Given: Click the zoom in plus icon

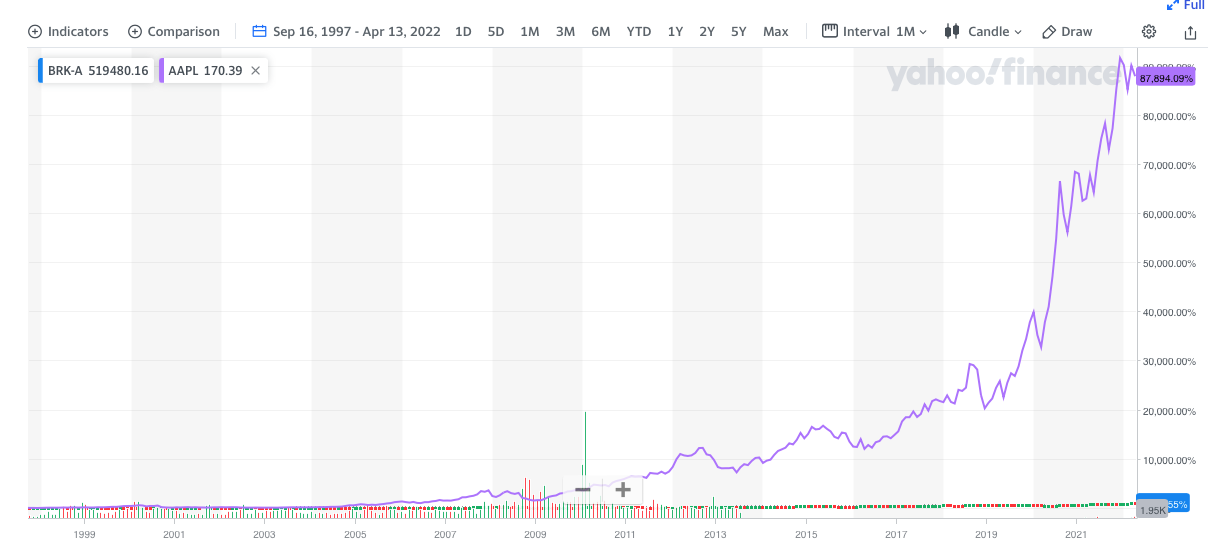Looking at the screenshot, I should 622,489.
